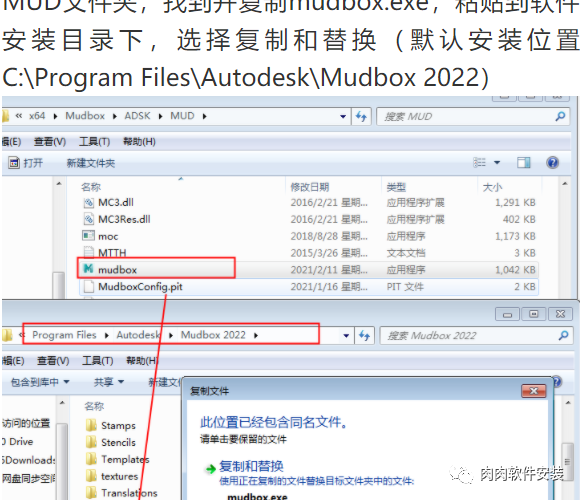Expand arrow after Autodesk in breadcrumb
This screenshot has height=500, width=582.
click(171, 336)
